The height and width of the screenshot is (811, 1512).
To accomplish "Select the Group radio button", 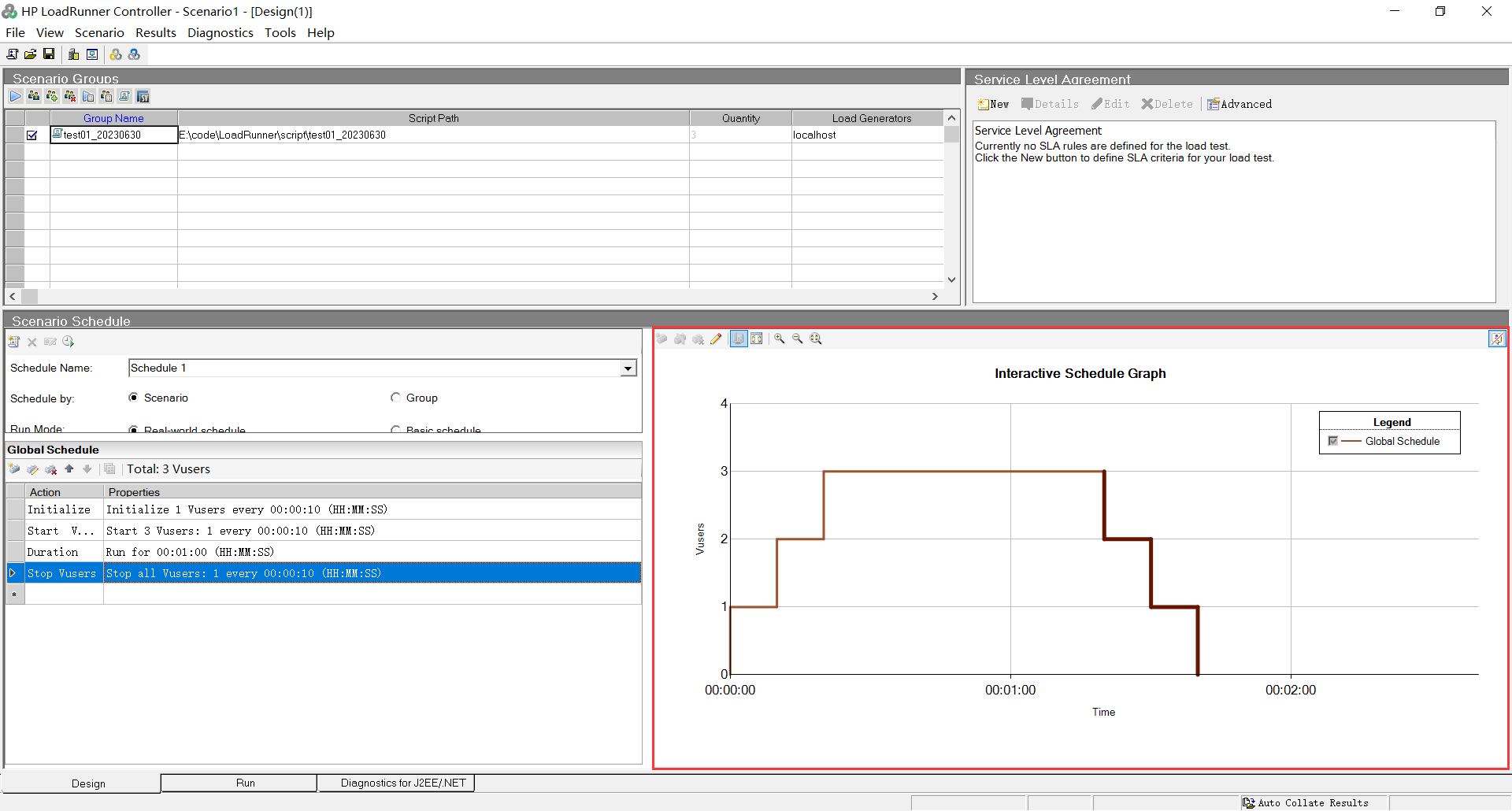I will click(395, 398).
